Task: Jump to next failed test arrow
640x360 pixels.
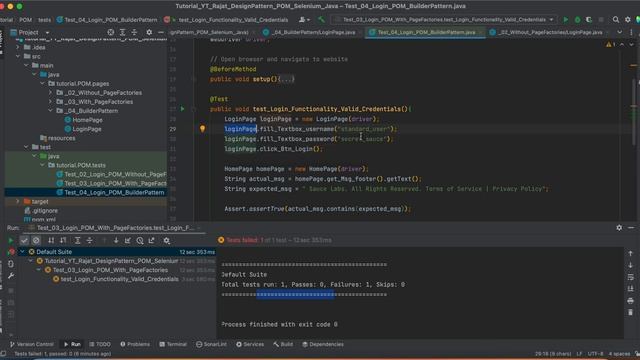Action: (x=116, y=240)
